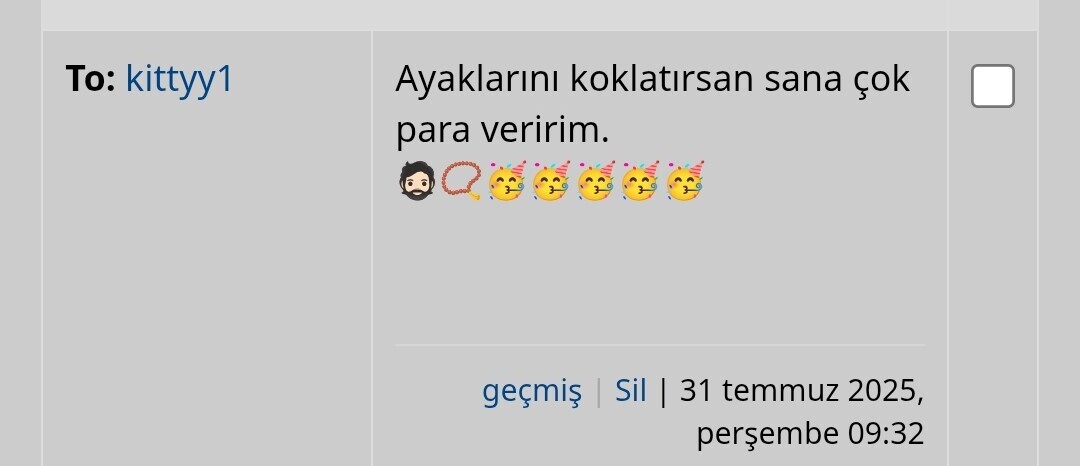Open the kittyy1 recipient profile link

(x=180, y=80)
